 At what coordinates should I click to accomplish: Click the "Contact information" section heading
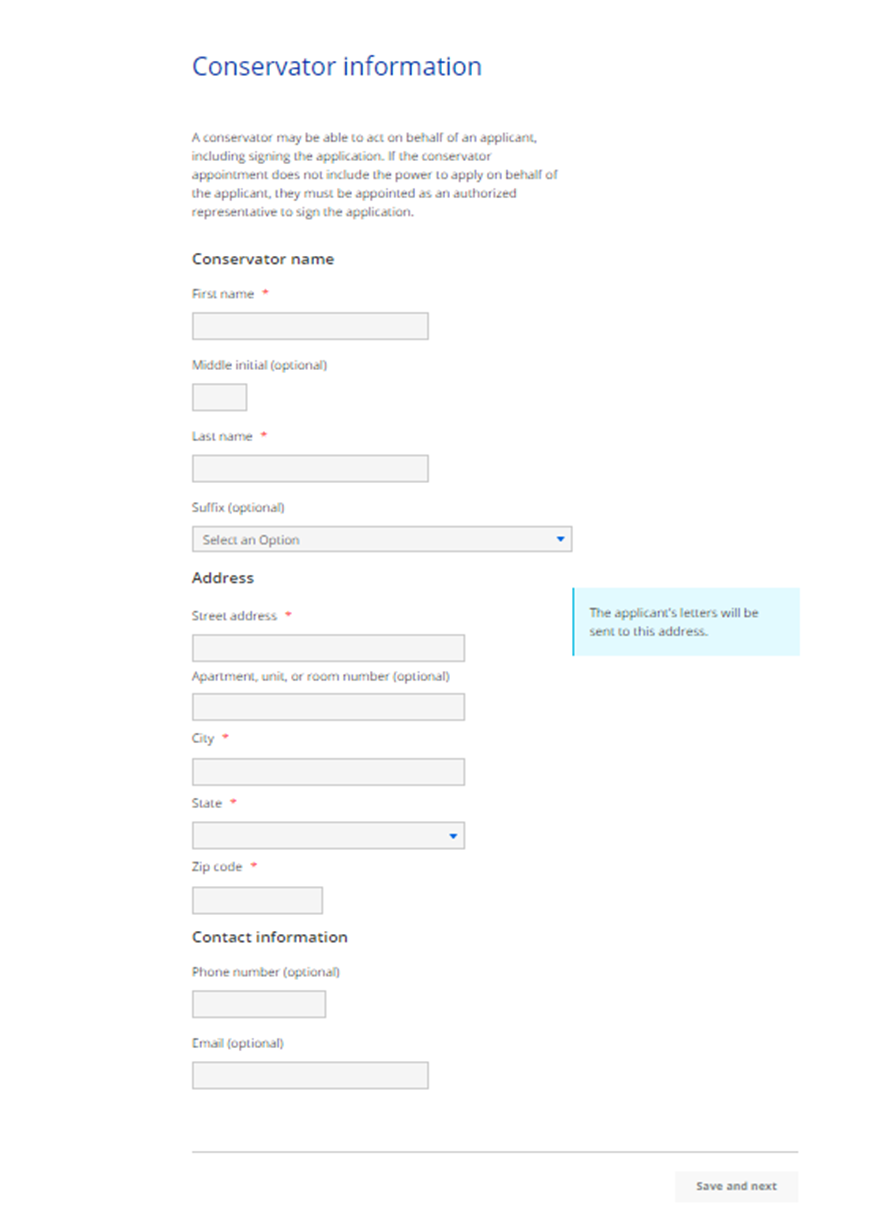click(270, 937)
